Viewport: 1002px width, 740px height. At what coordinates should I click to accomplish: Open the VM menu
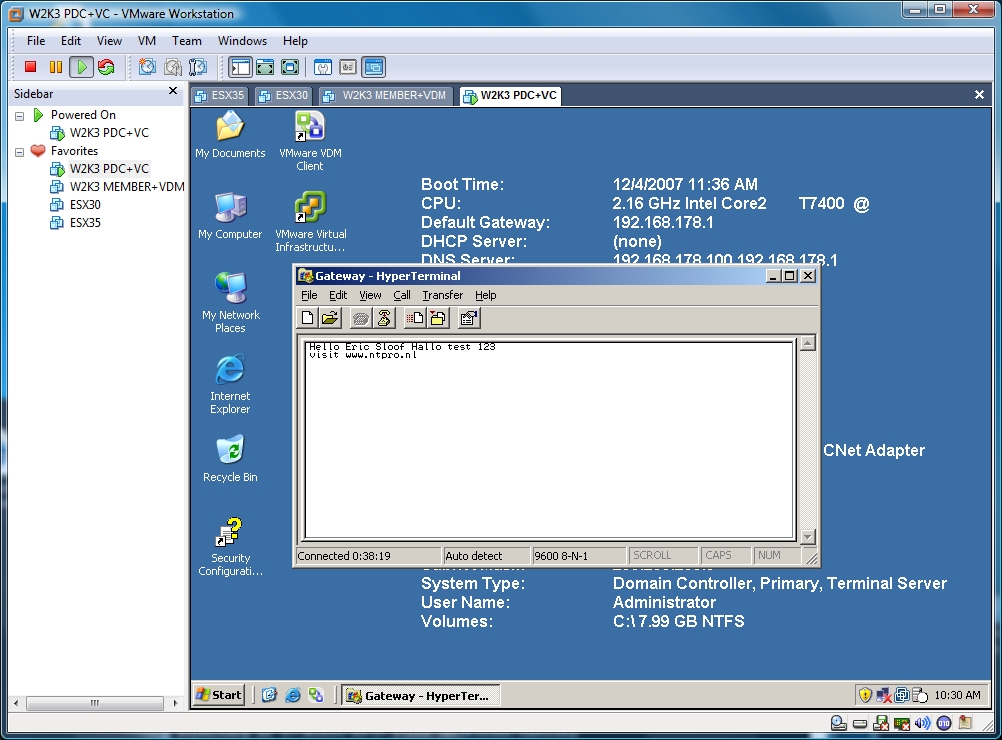147,41
